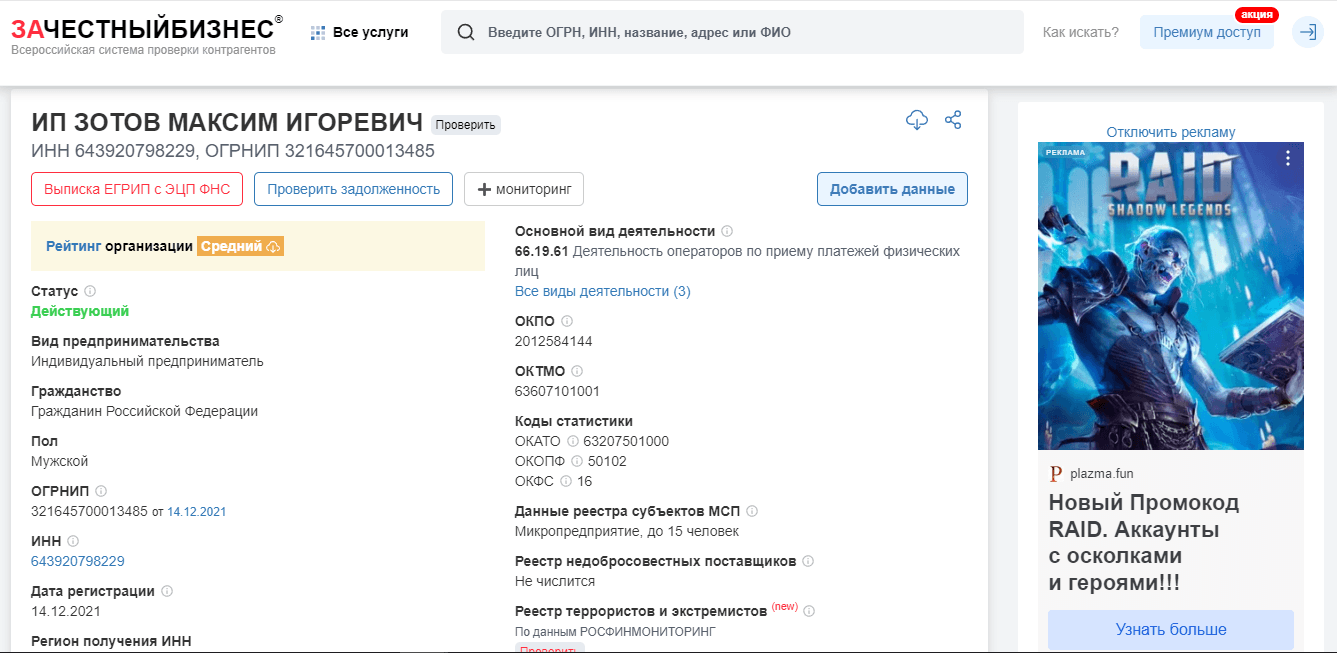Click the Отключить рекламу link
Image resolution: width=1337 pixels, height=653 pixels.
pos(1170,132)
